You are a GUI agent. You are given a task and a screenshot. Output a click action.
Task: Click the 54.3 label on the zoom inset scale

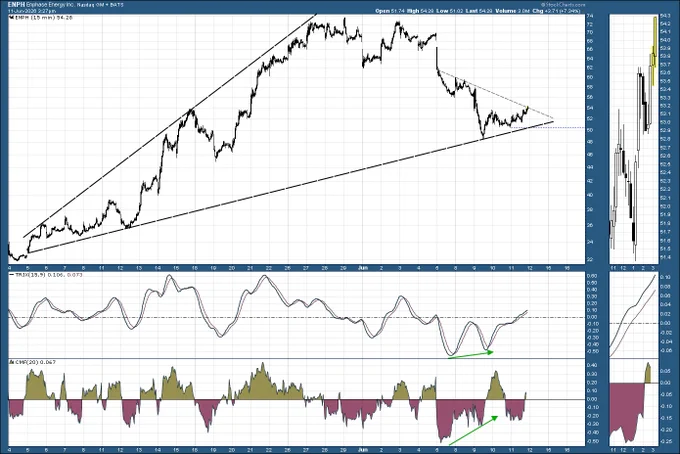click(665, 16)
